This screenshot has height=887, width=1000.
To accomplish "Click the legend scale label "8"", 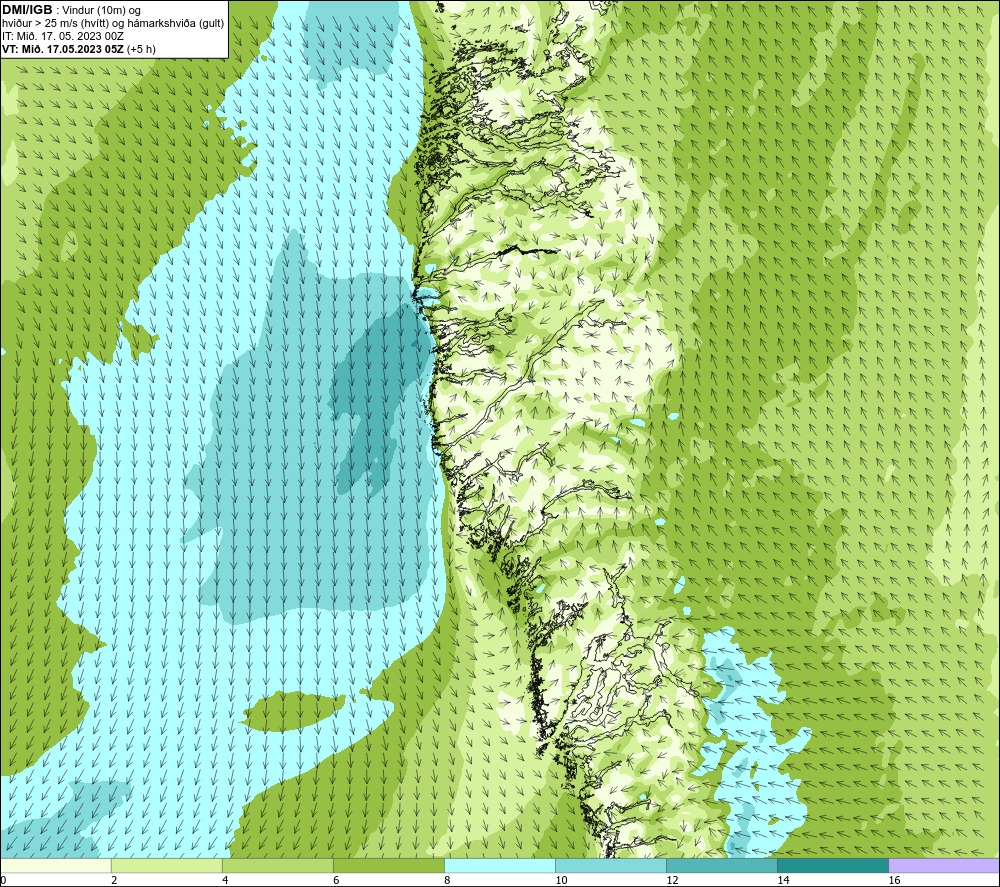I will click(447, 880).
